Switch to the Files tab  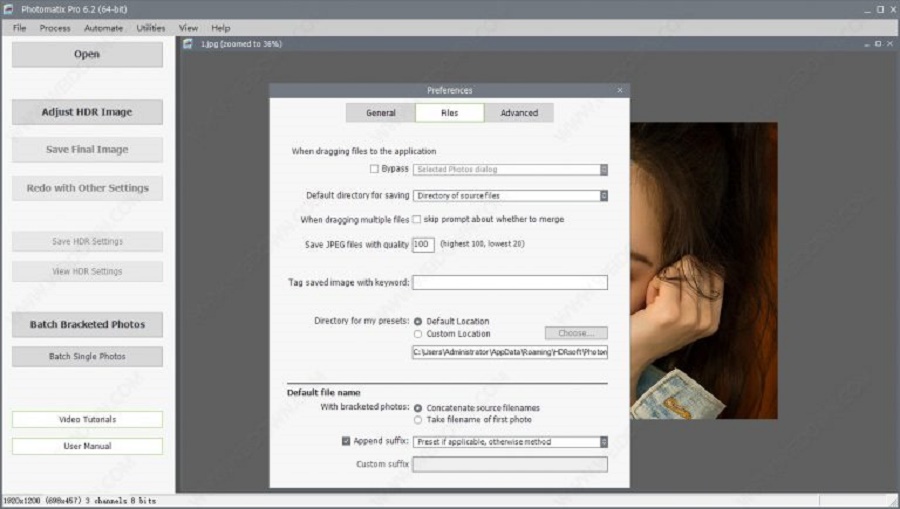tap(449, 113)
